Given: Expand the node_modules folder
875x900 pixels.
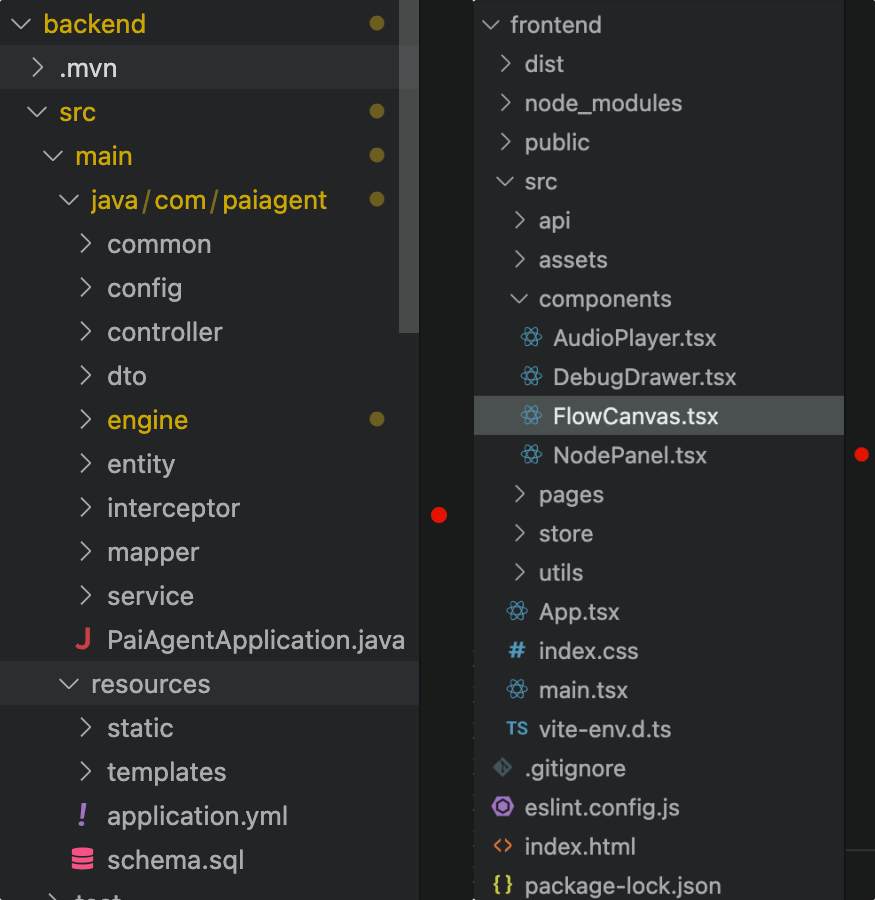Looking at the screenshot, I should pyautogui.click(x=505, y=103).
